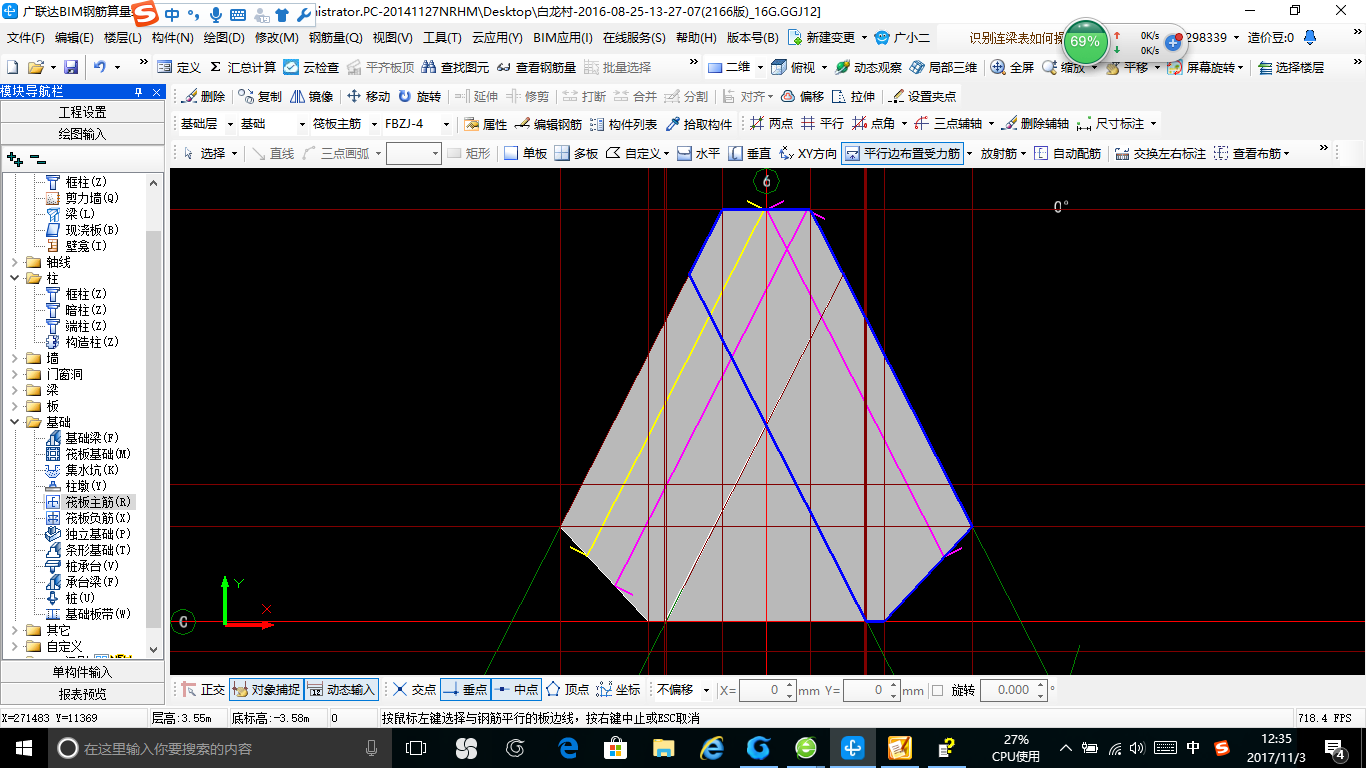This screenshot has height=768, width=1366.
Task: Open the 绘图(D) menu
Action: pos(223,38)
